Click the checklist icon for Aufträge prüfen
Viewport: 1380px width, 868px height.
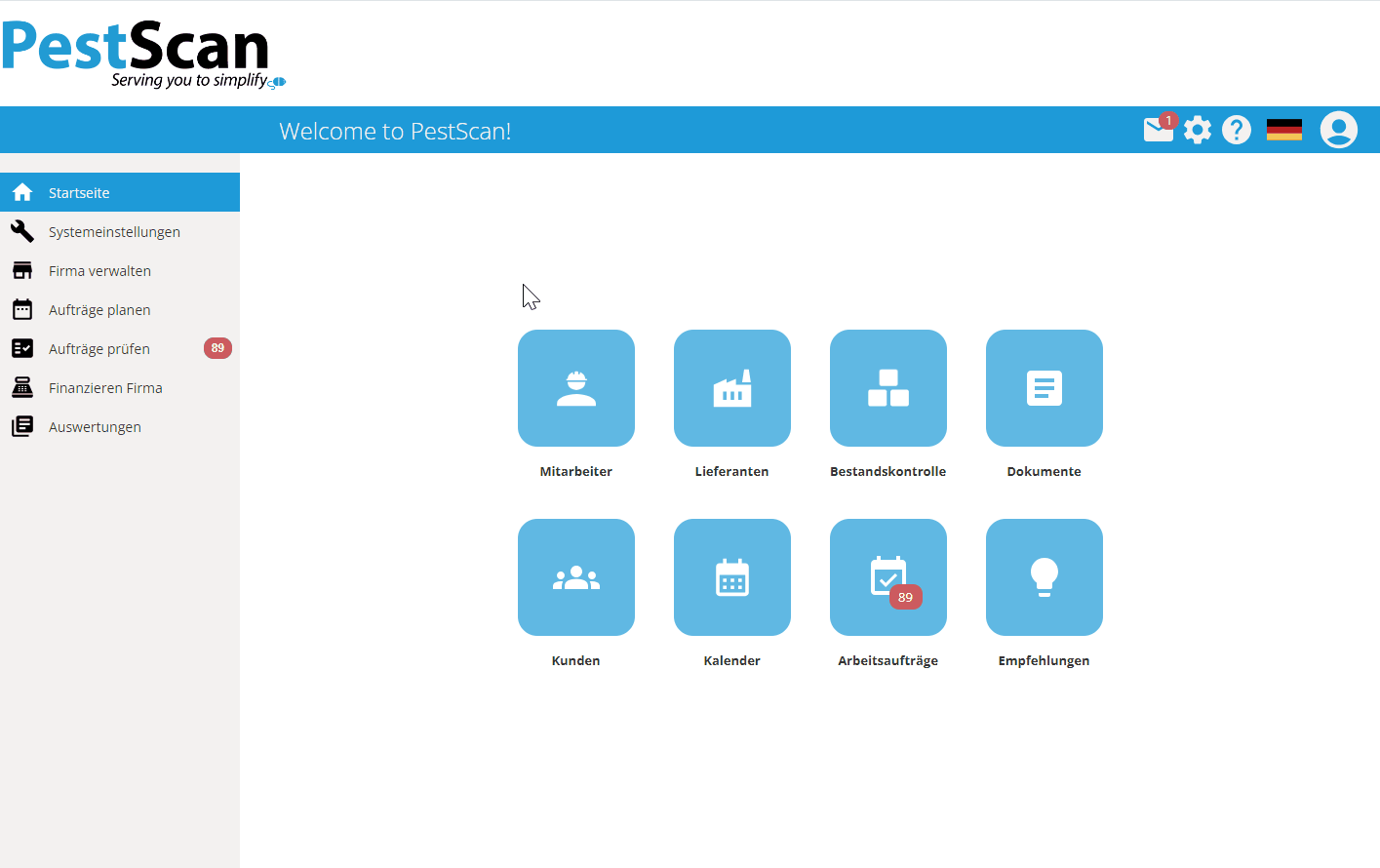coord(22,348)
